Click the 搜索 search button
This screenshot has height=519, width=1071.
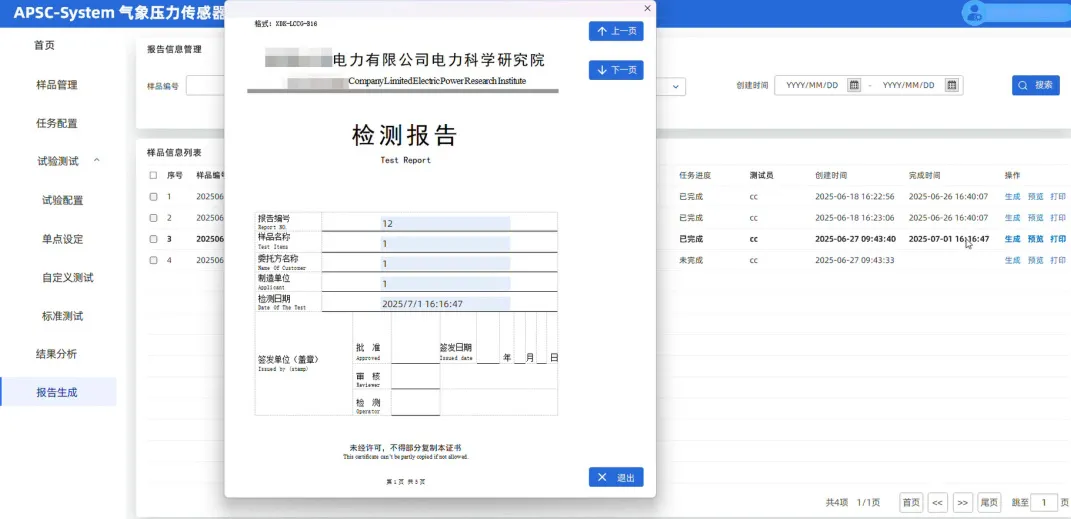click(x=1035, y=85)
